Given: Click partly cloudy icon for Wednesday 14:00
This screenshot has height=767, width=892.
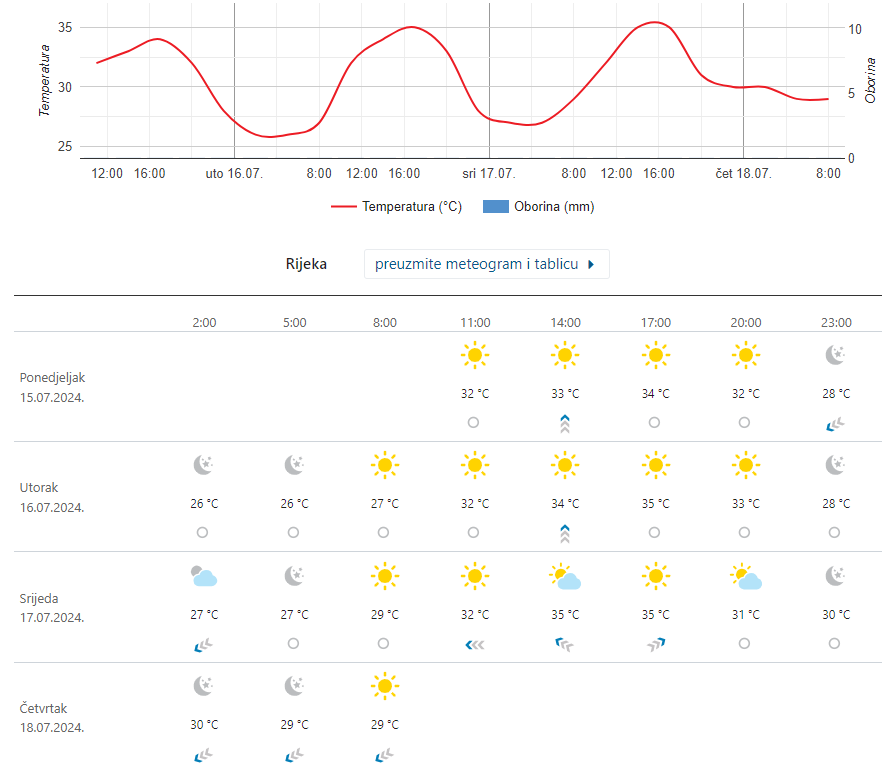Looking at the screenshot, I should coord(565,576).
